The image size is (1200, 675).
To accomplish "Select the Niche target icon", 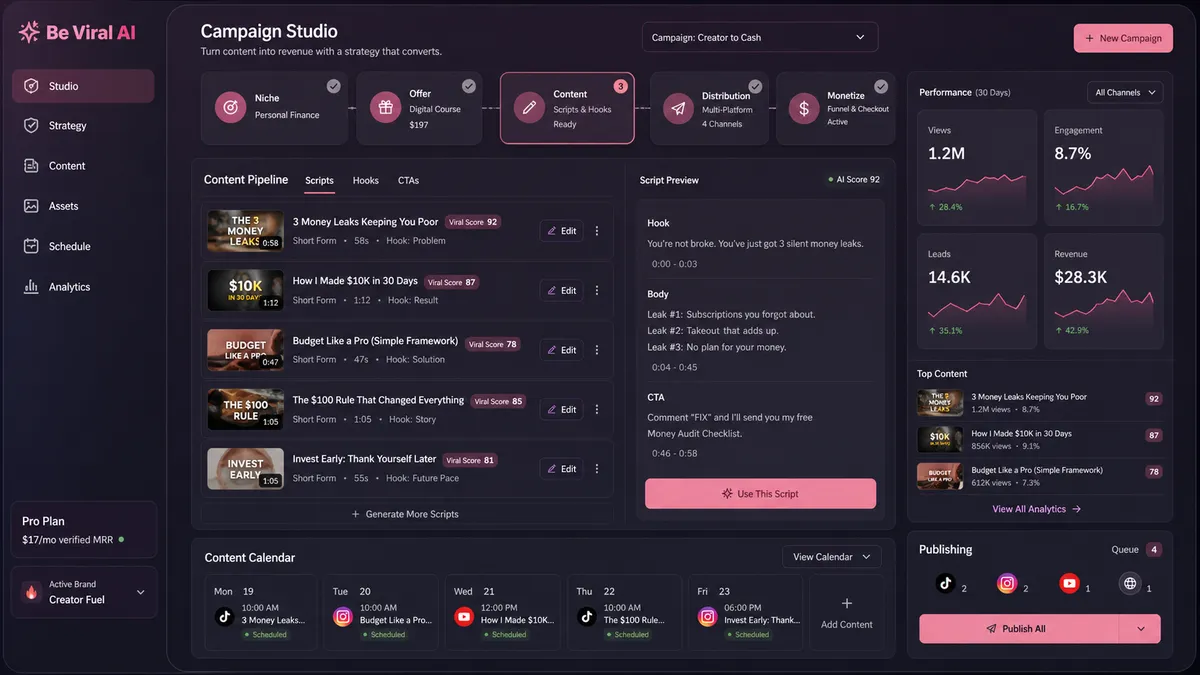I will pos(231,108).
